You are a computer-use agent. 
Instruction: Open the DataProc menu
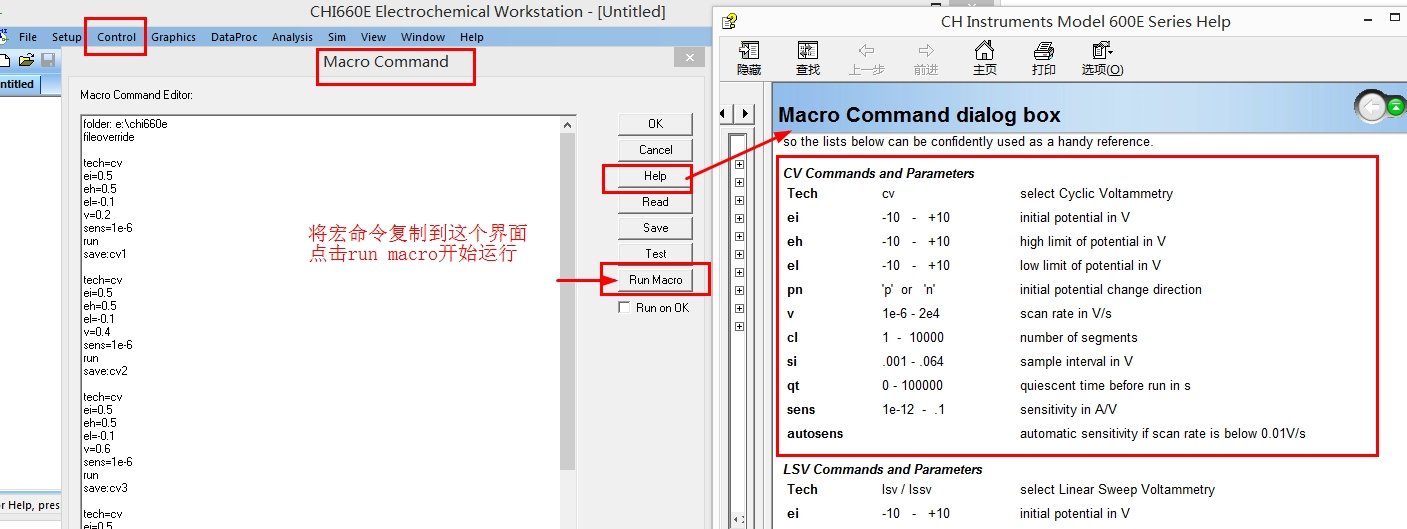click(x=234, y=37)
